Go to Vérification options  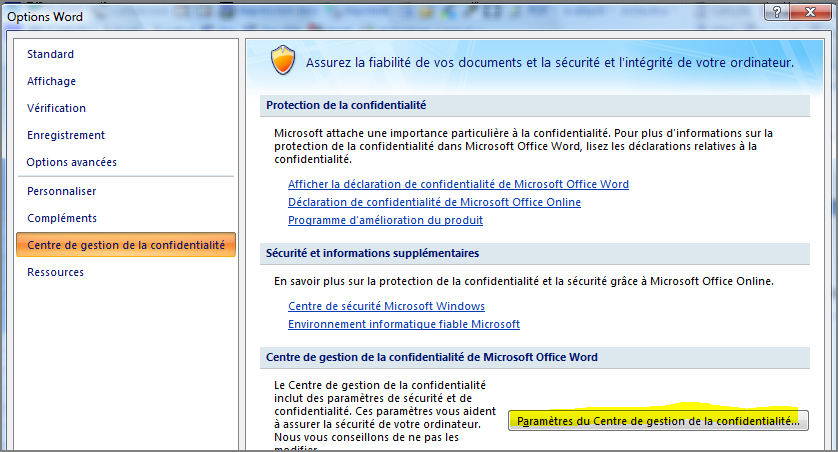[x=57, y=108]
